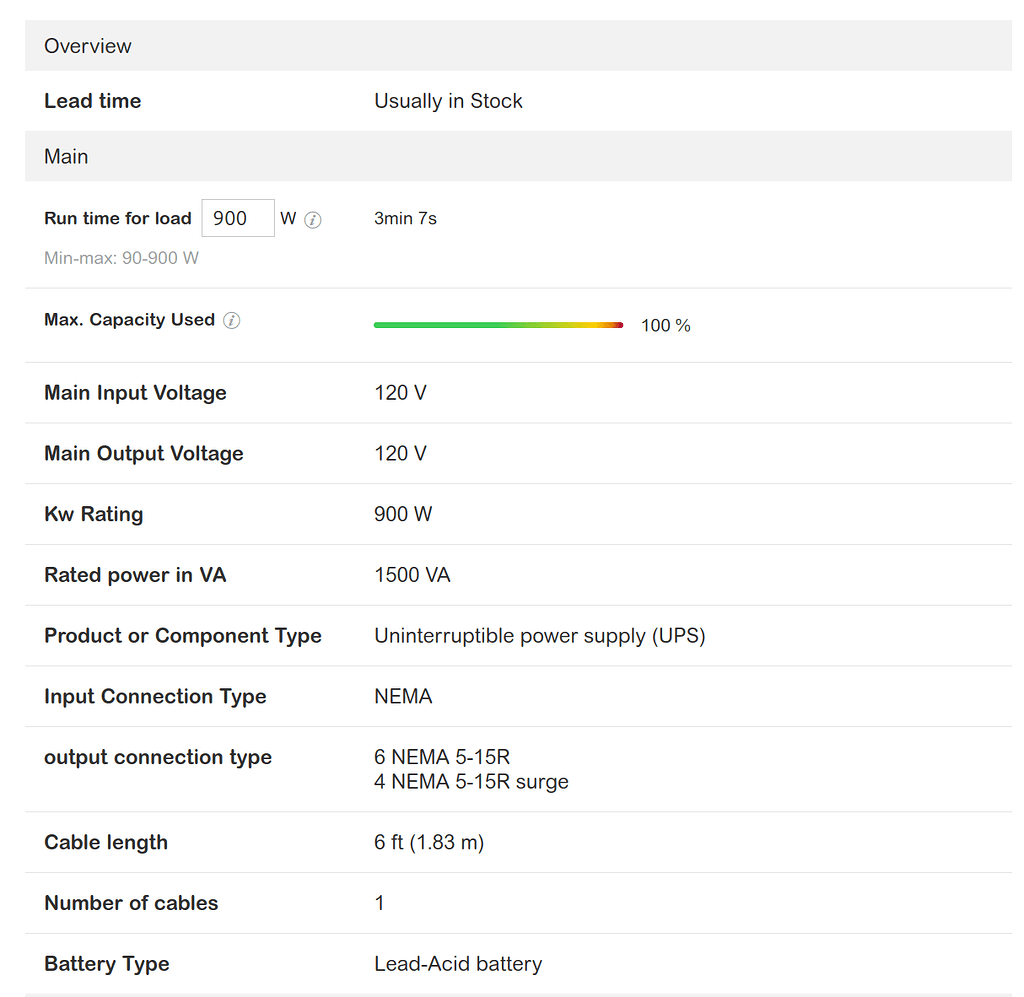Click the '6 ft (1.83 m)' cable length value

pos(429,843)
